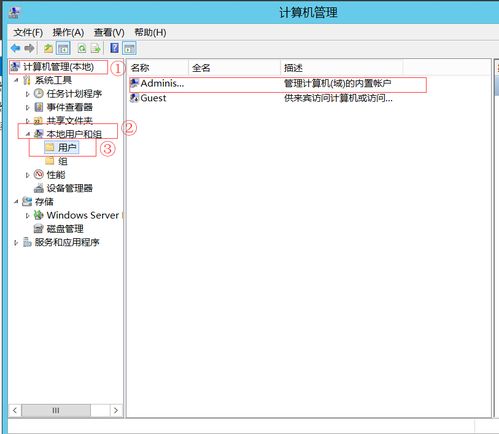Viewport: 499px width, 434px height.
Task: Collapse the 本地用户和组 tree node
Action: (x=28, y=134)
